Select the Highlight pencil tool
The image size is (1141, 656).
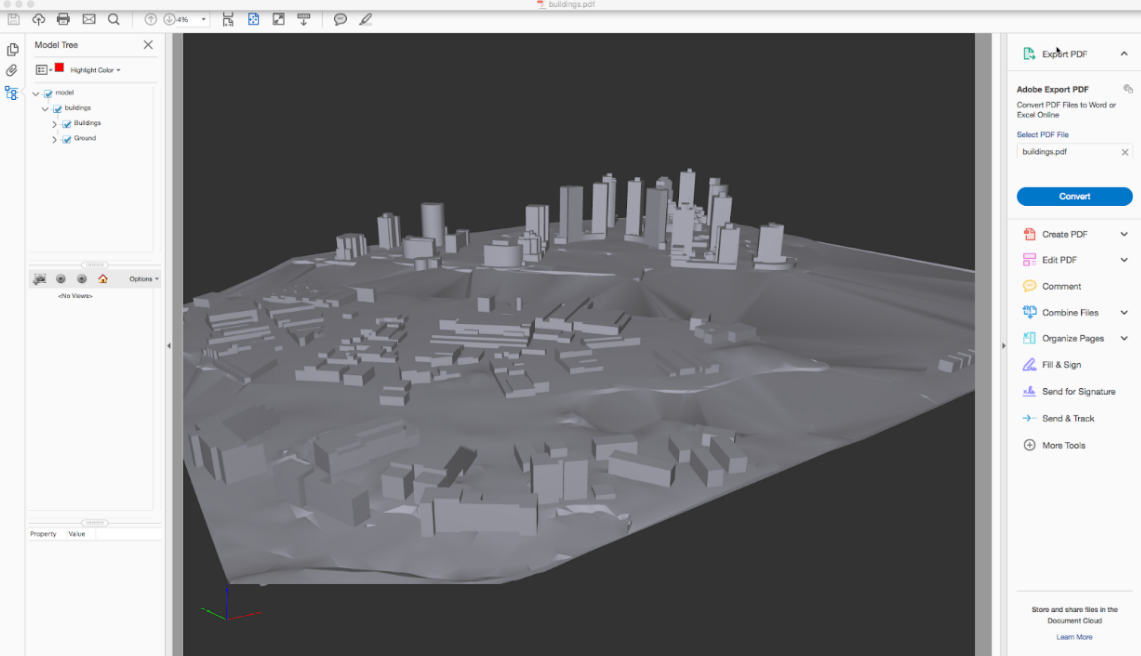click(x=365, y=18)
